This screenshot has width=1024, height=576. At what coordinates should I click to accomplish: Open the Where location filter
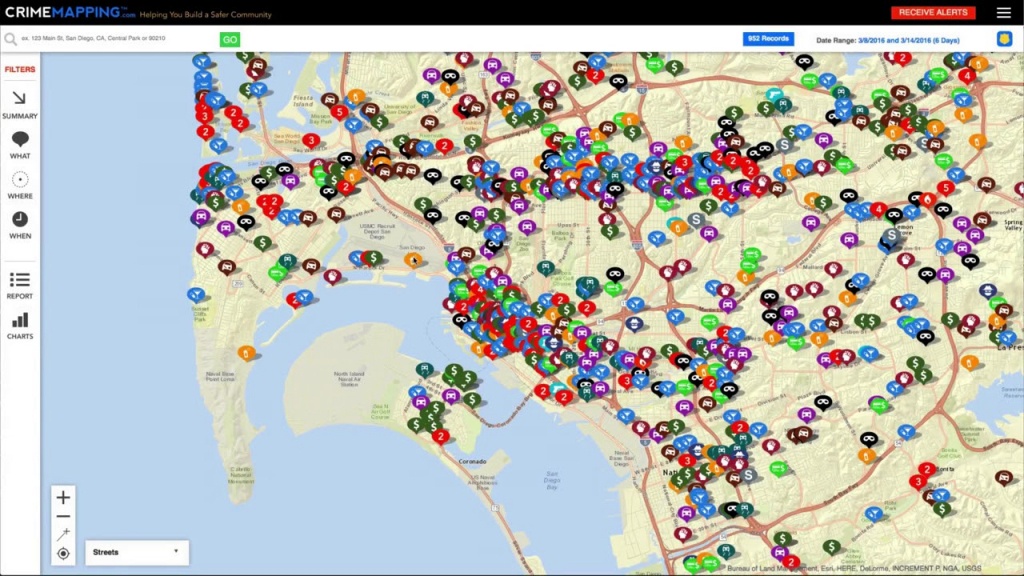point(19,184)
